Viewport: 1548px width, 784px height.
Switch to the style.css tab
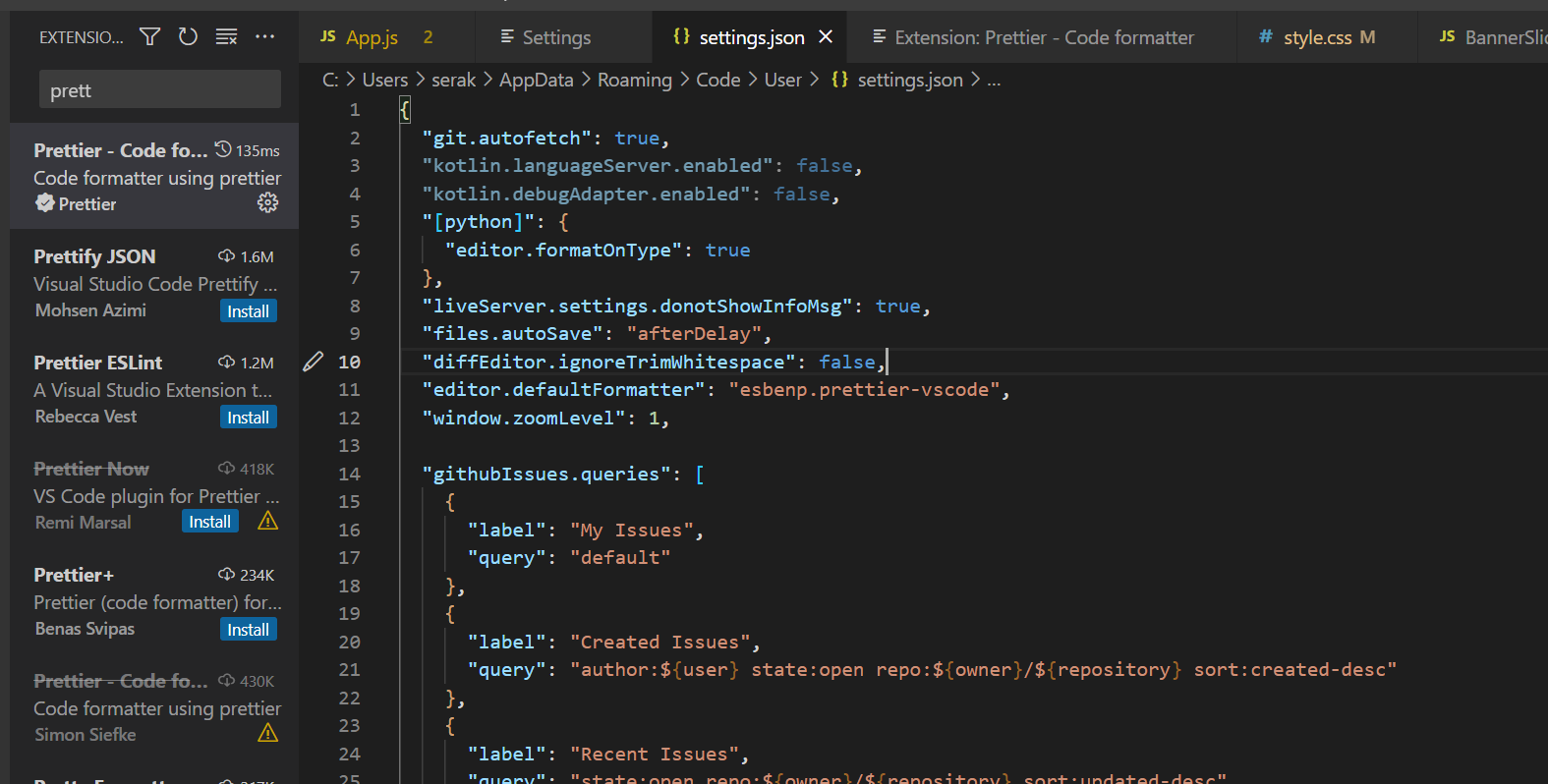1326,37
